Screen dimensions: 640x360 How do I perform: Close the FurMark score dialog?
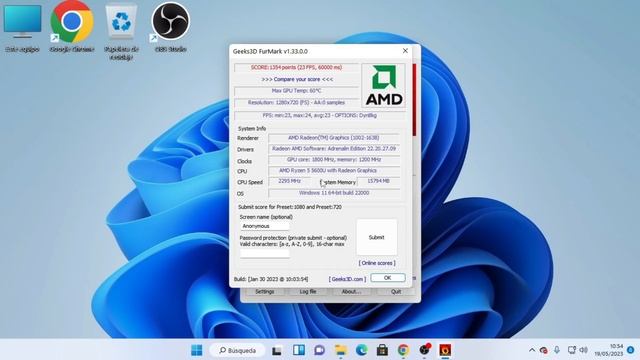coord(405,51)
